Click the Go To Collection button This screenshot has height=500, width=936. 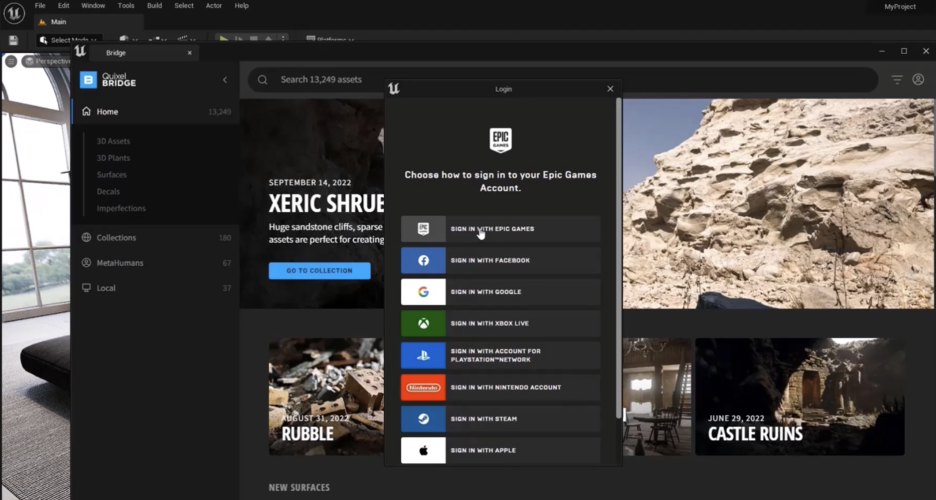[x=319, y=270]
